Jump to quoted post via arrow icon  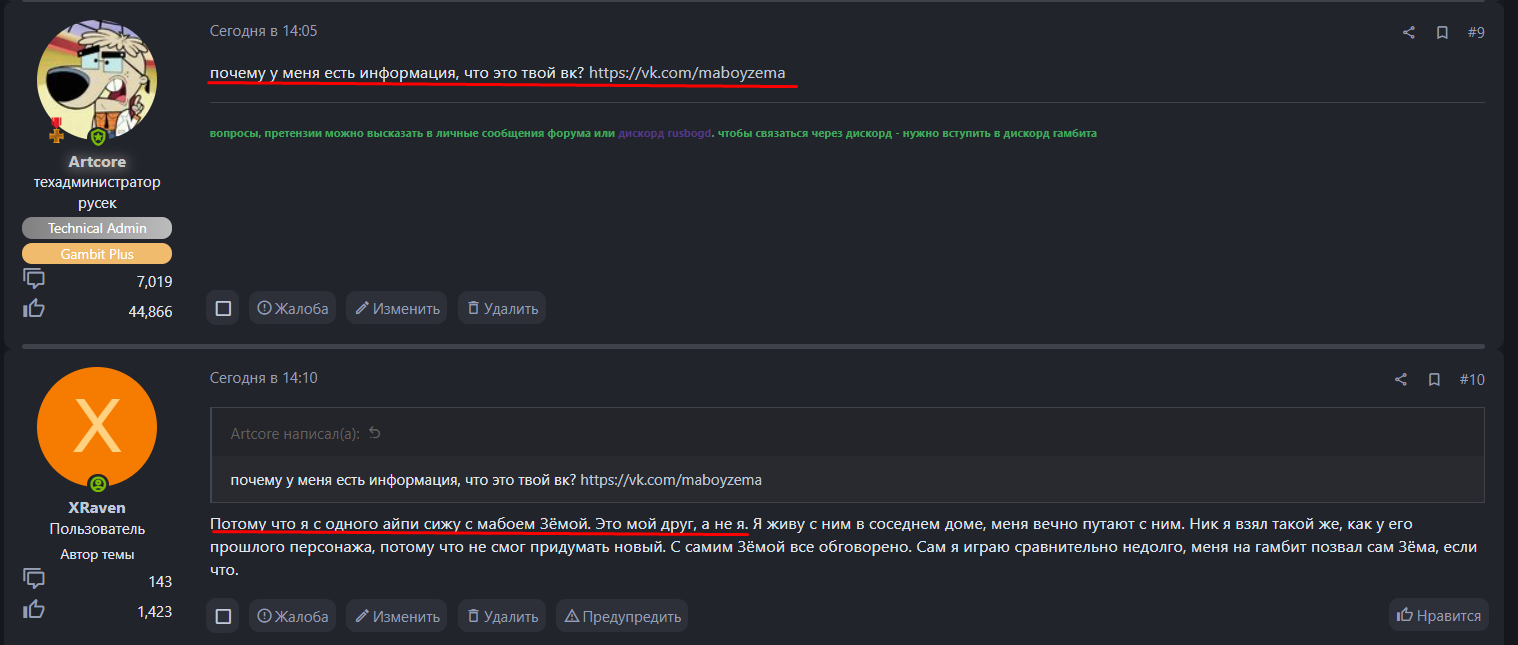pos(375,433)
